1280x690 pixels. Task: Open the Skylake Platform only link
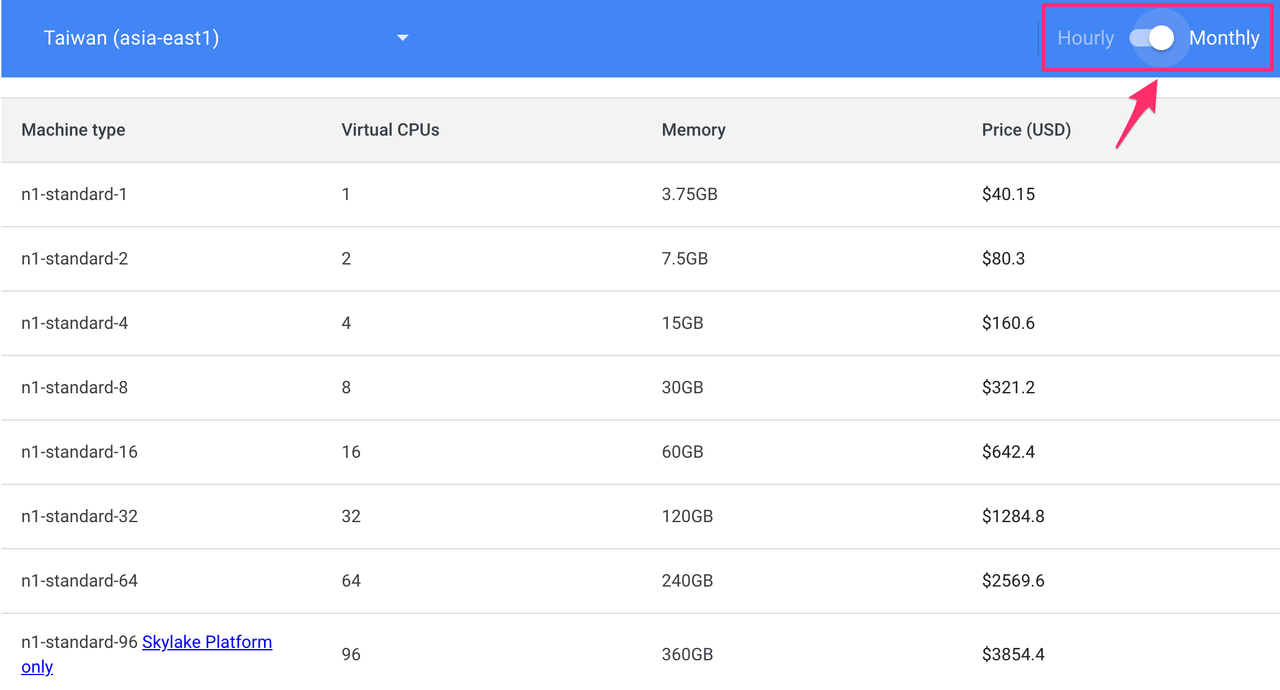click(207, 642)
